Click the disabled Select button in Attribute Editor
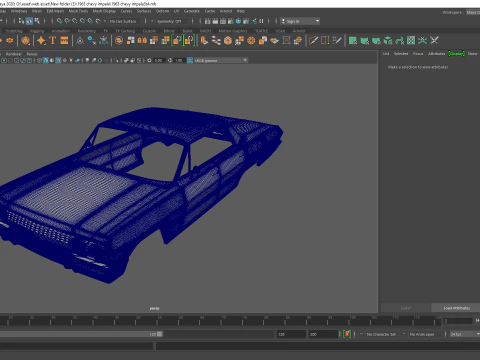The height and width of the screenshot is (360, 480). coord(406,308)
